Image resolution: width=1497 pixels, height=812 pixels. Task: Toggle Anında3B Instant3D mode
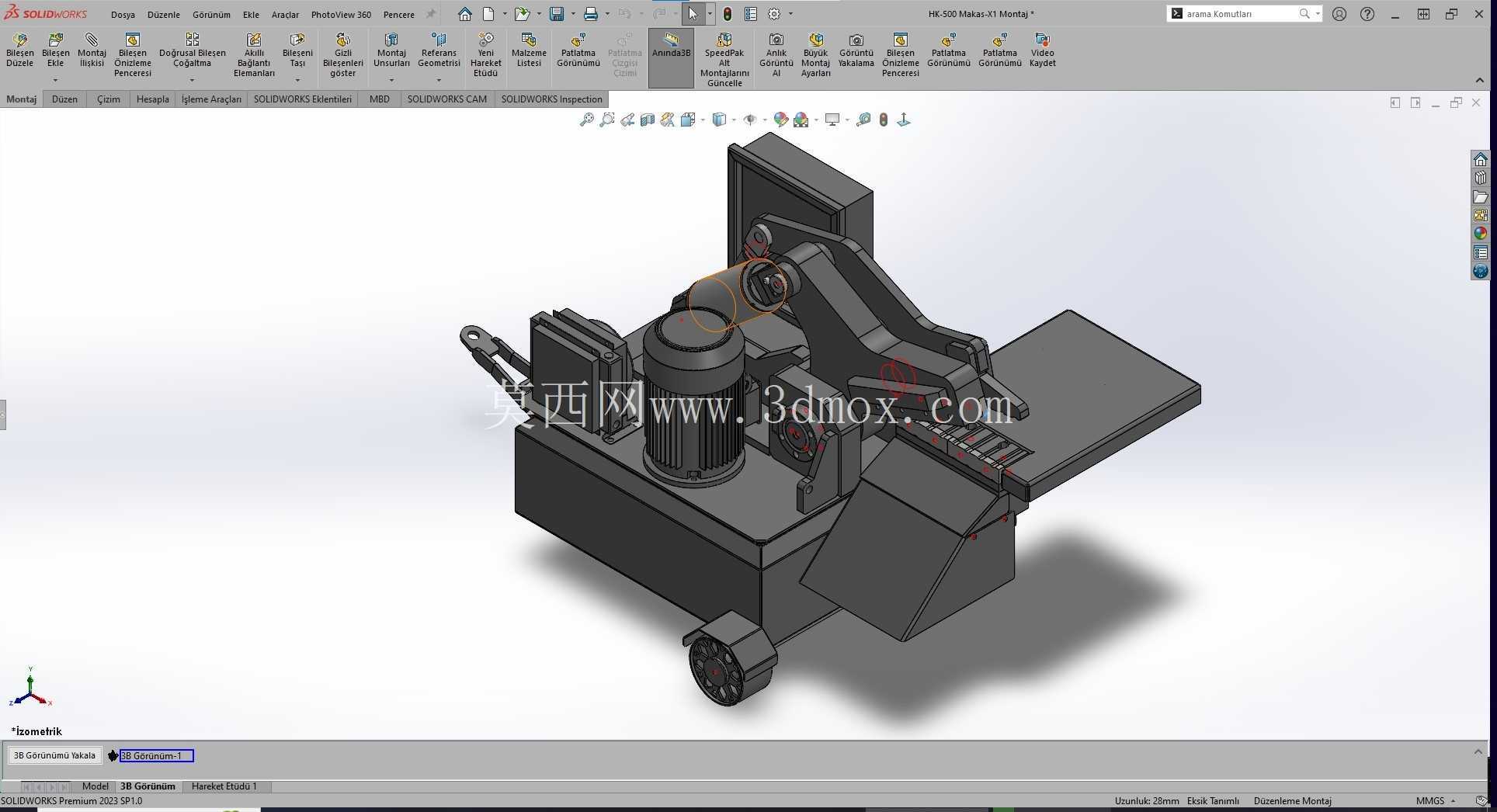pyautogui.click(x=671, y=58)
